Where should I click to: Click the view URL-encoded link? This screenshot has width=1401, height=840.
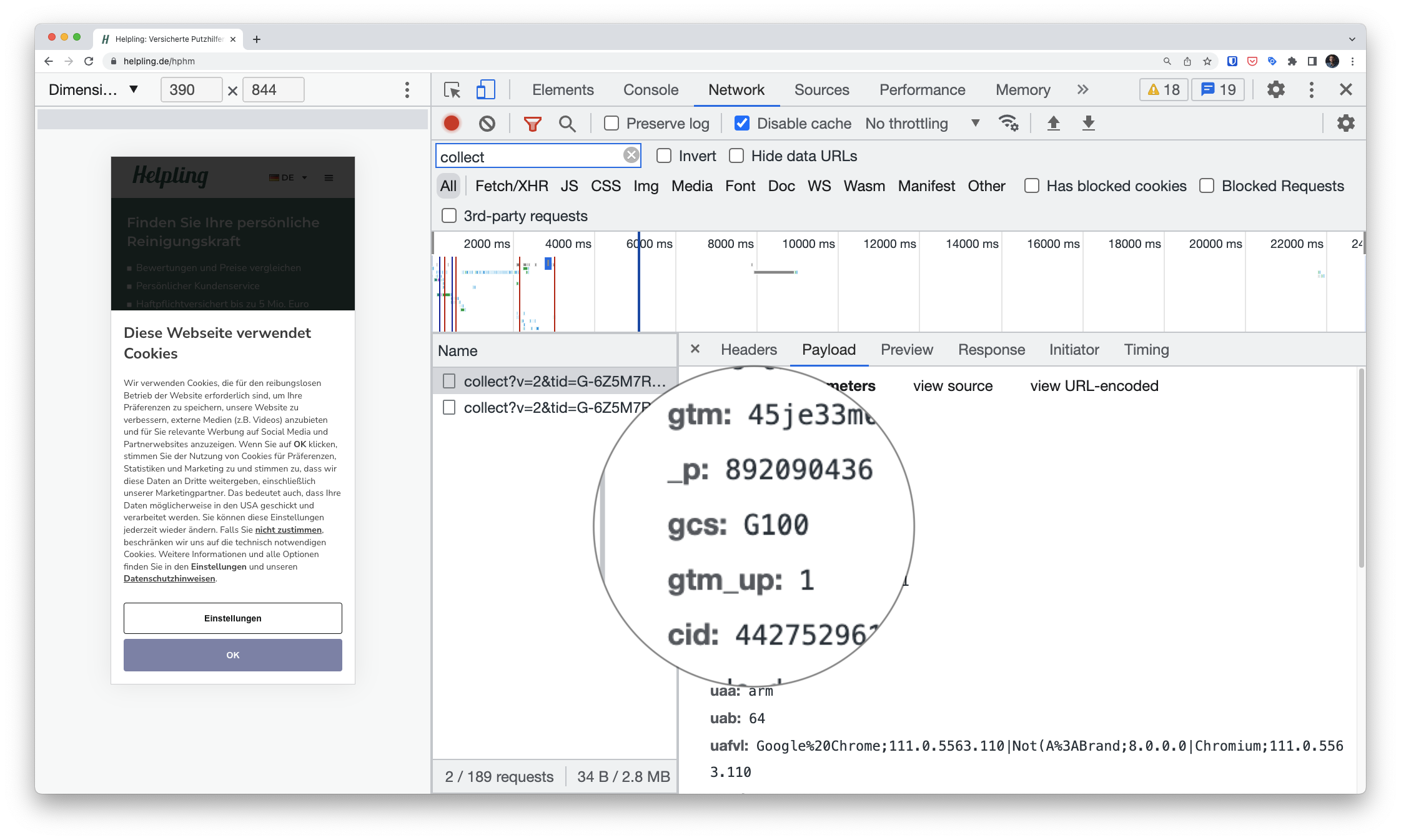[1094, 386]
